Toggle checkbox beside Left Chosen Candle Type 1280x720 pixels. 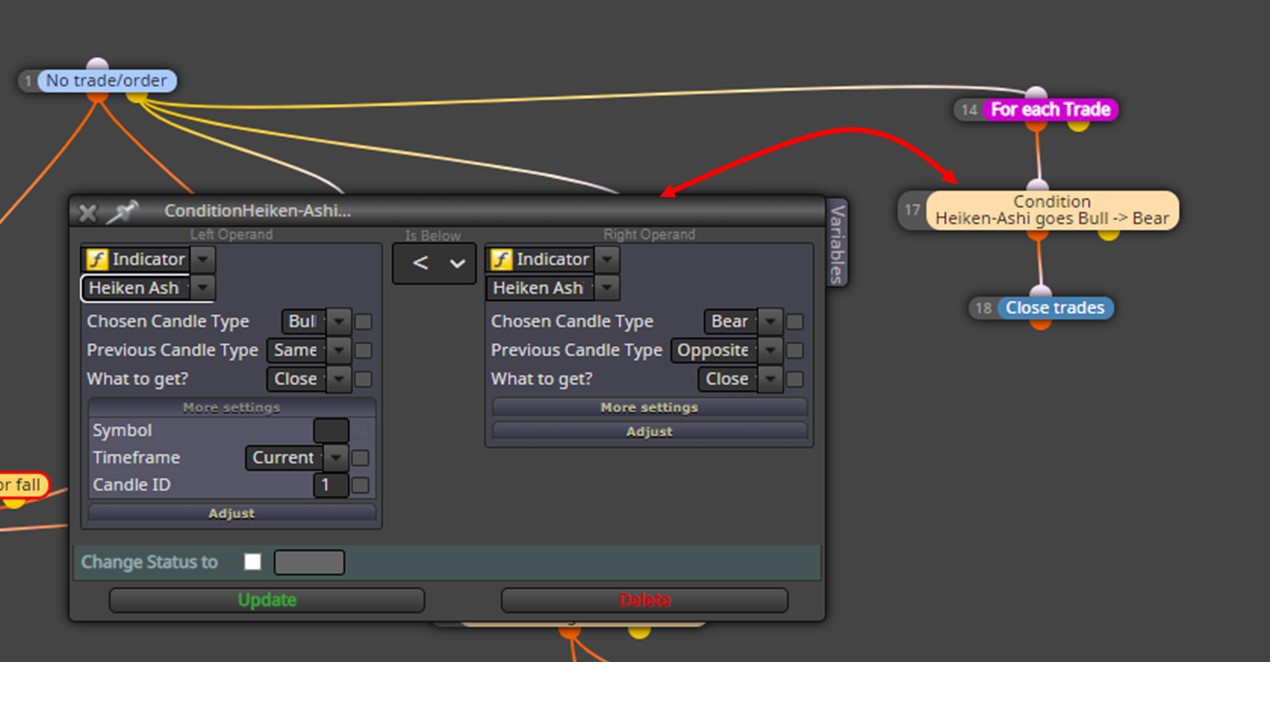[364, 322]
